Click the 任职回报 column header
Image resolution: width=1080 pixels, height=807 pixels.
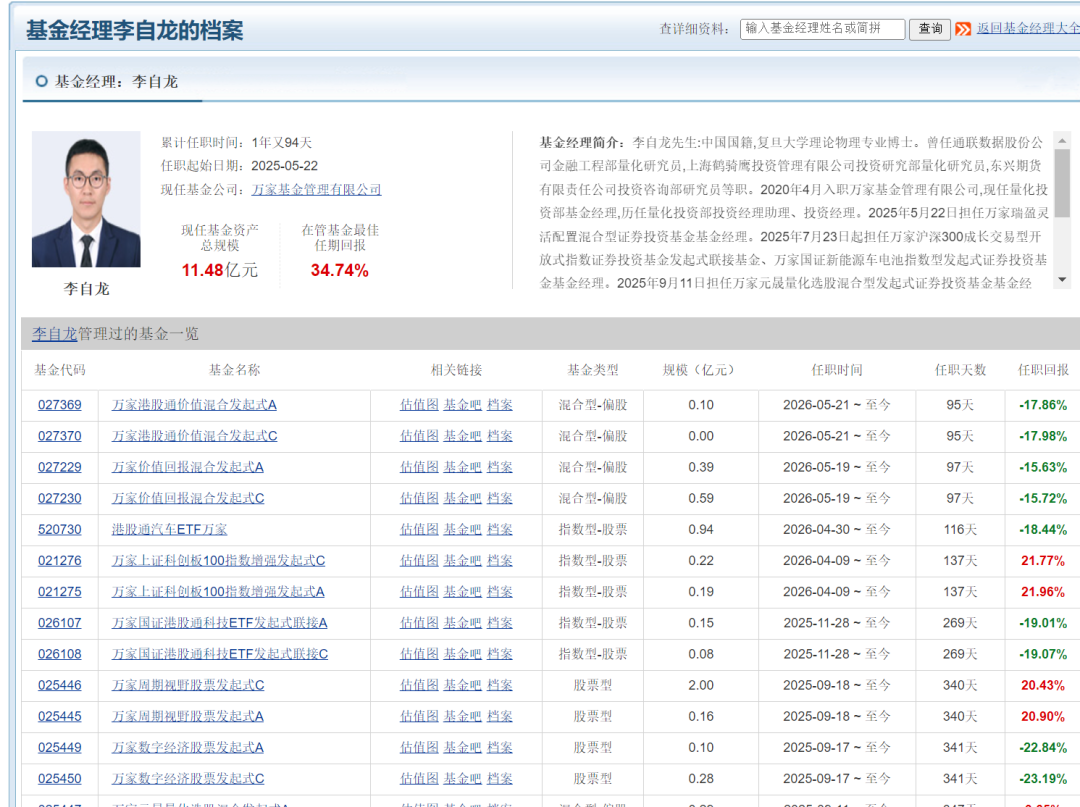[x=1043, y=370]
